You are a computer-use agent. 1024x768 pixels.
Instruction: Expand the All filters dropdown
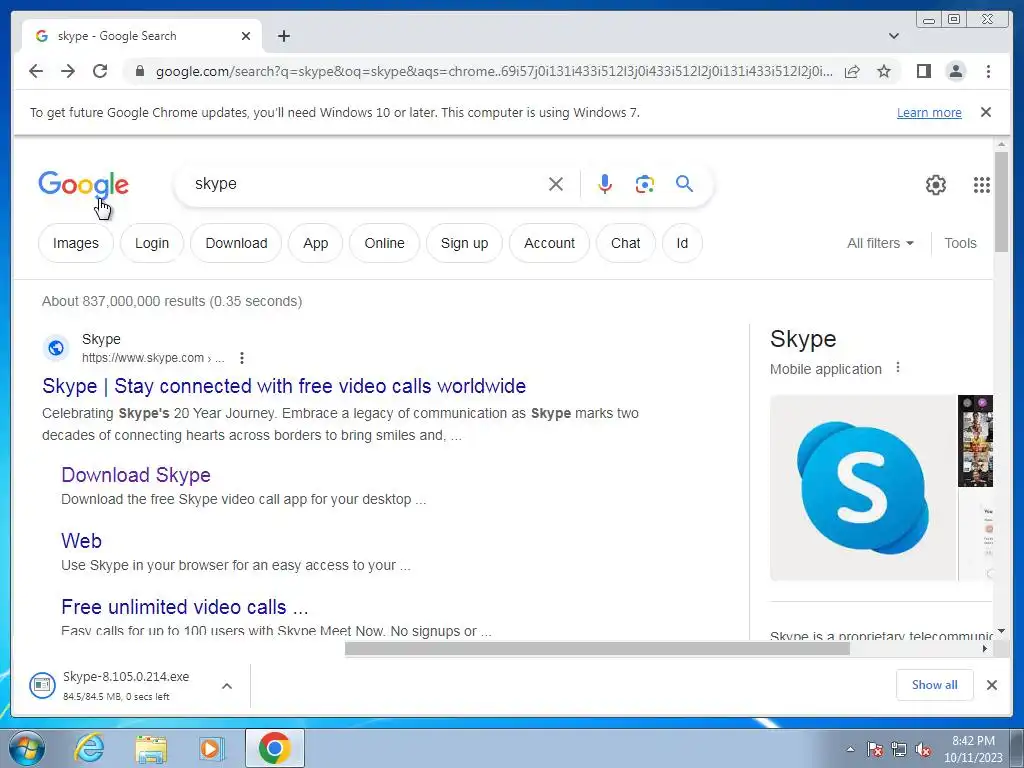pyautogui.click(x=880, y=243)
